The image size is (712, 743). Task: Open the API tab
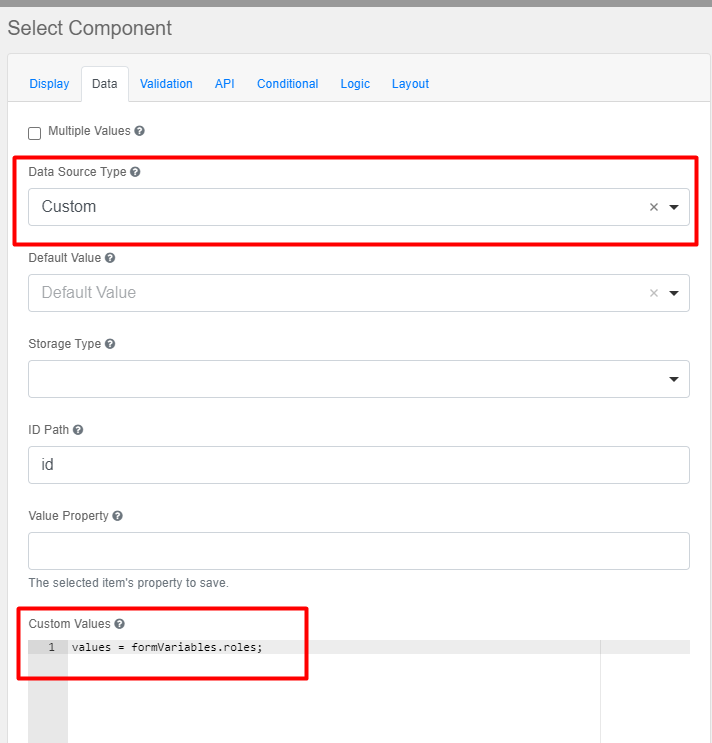(225, 84)
